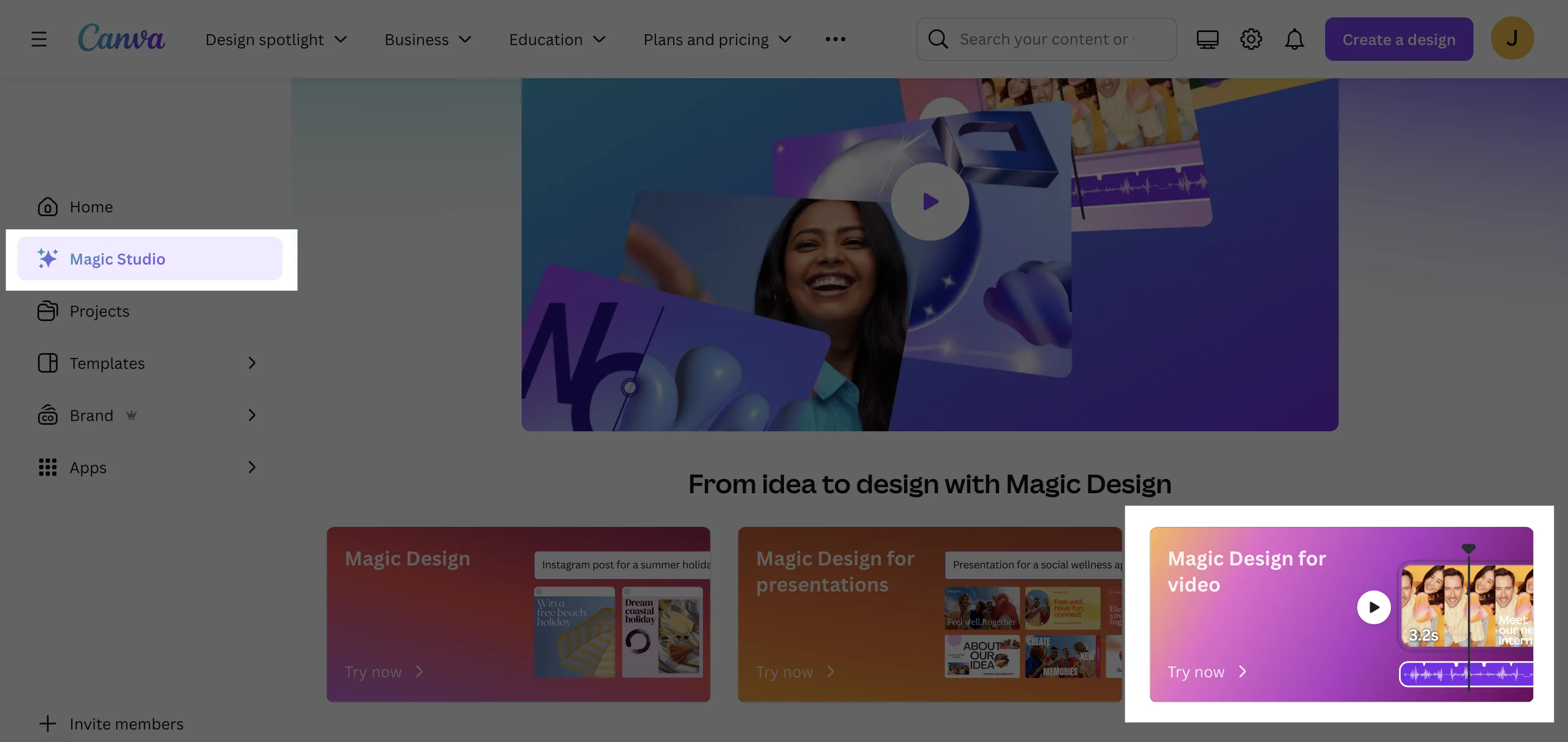Open the user avatar J
The width and height of the screenshot is (1568, 742).
point(1511,39)
